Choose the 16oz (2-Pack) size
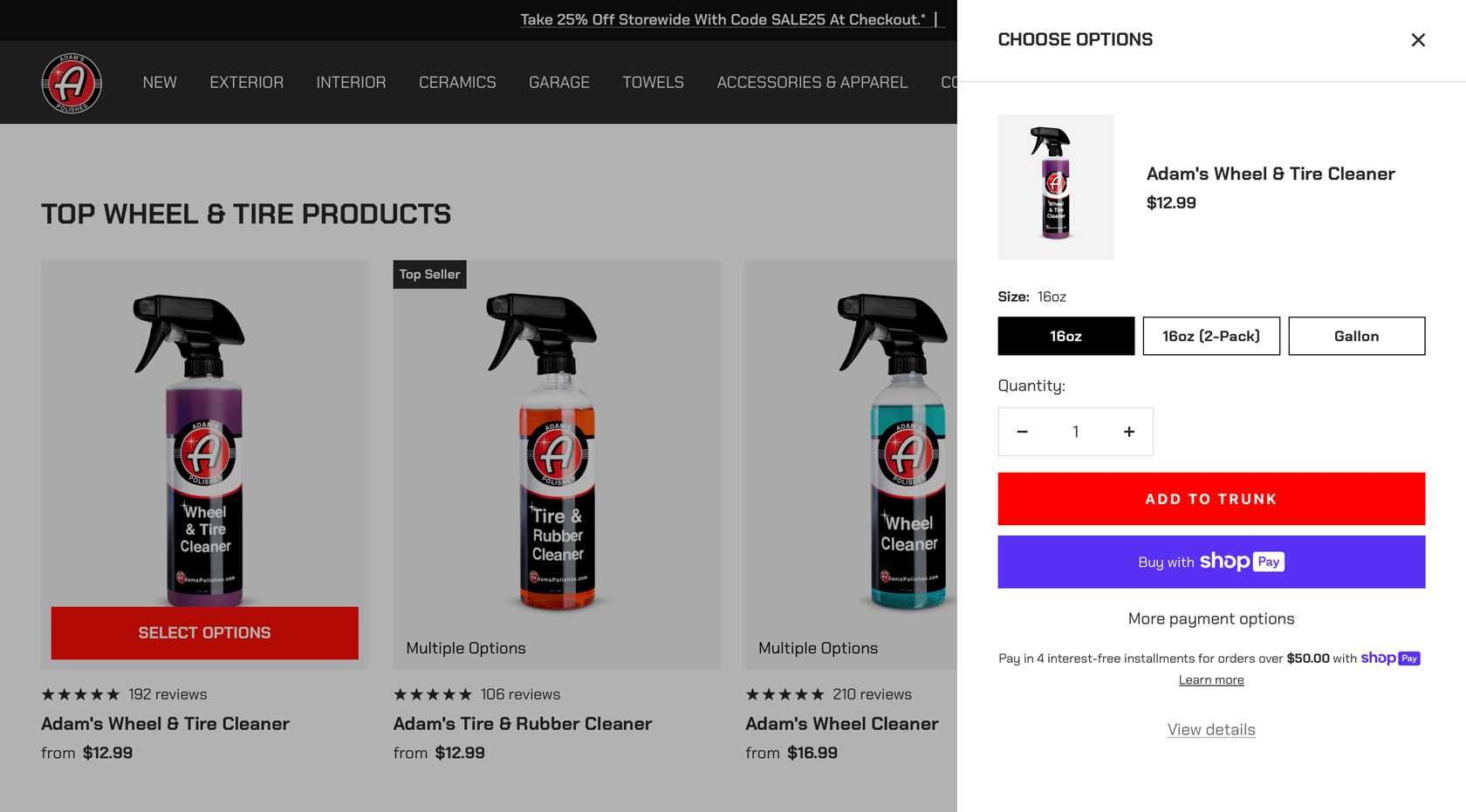 pos(1210,336)
